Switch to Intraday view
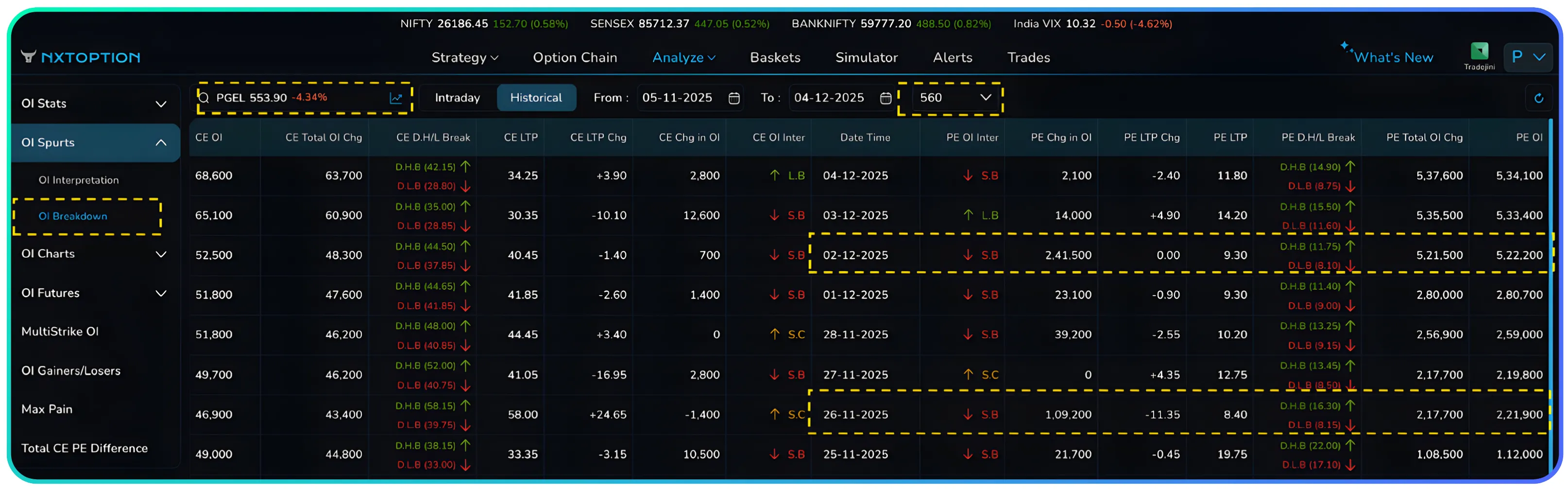This screenshot has height=489, width=1568. [457, 97]
